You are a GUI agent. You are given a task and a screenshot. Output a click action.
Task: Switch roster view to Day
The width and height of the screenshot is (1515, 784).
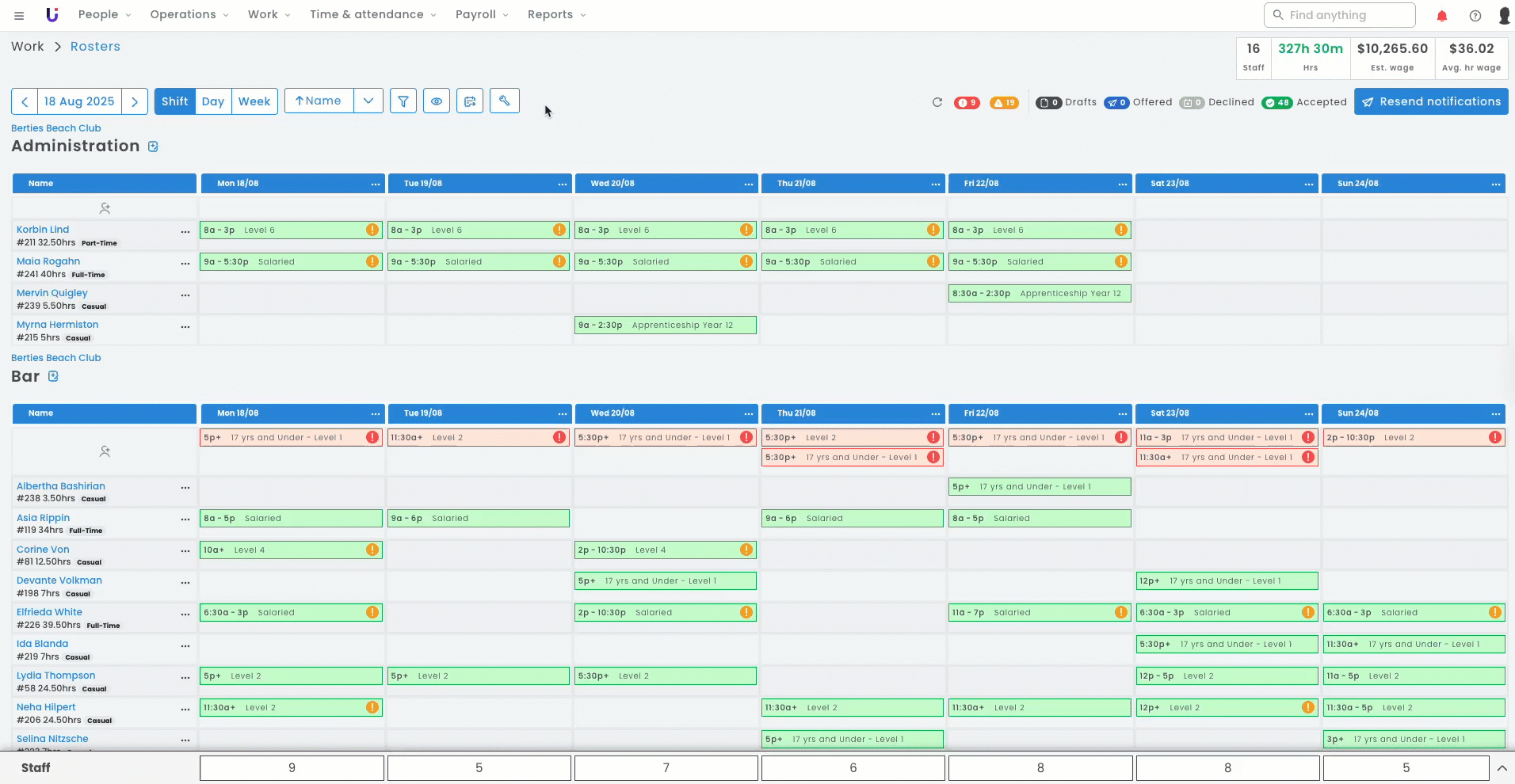pos(213,101)
